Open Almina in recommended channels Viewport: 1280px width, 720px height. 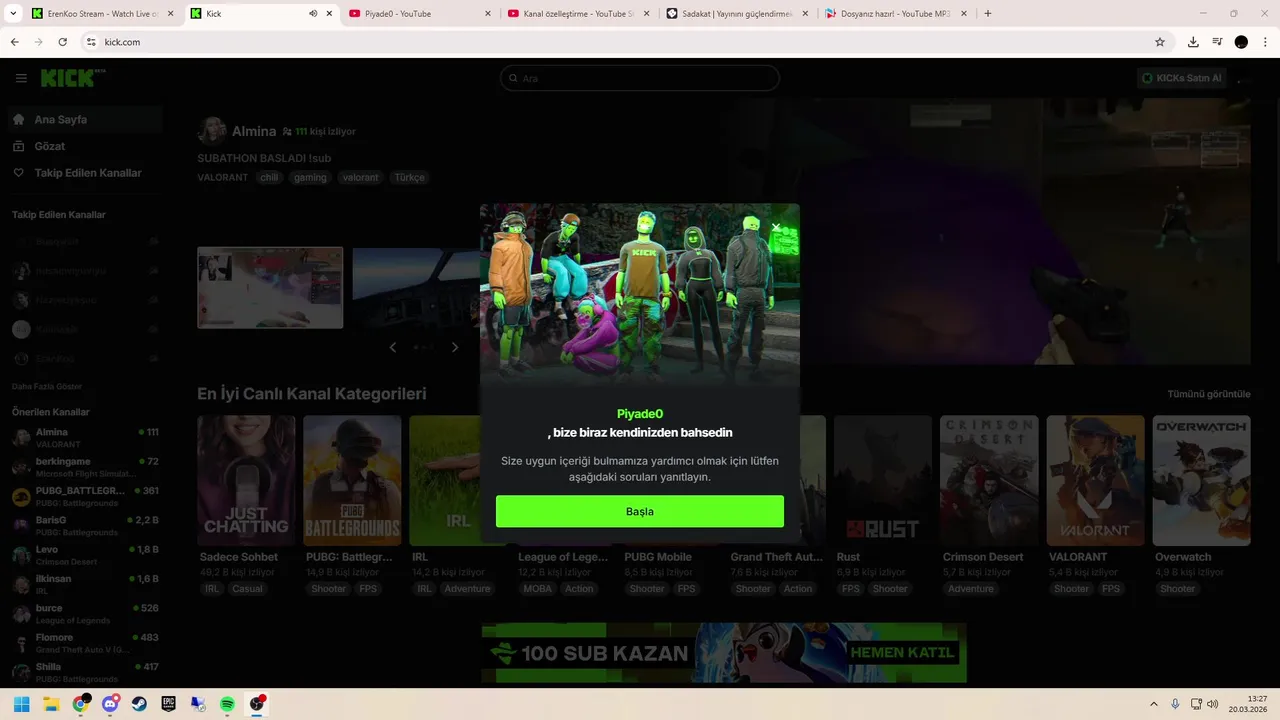click(x=84, y=437)
